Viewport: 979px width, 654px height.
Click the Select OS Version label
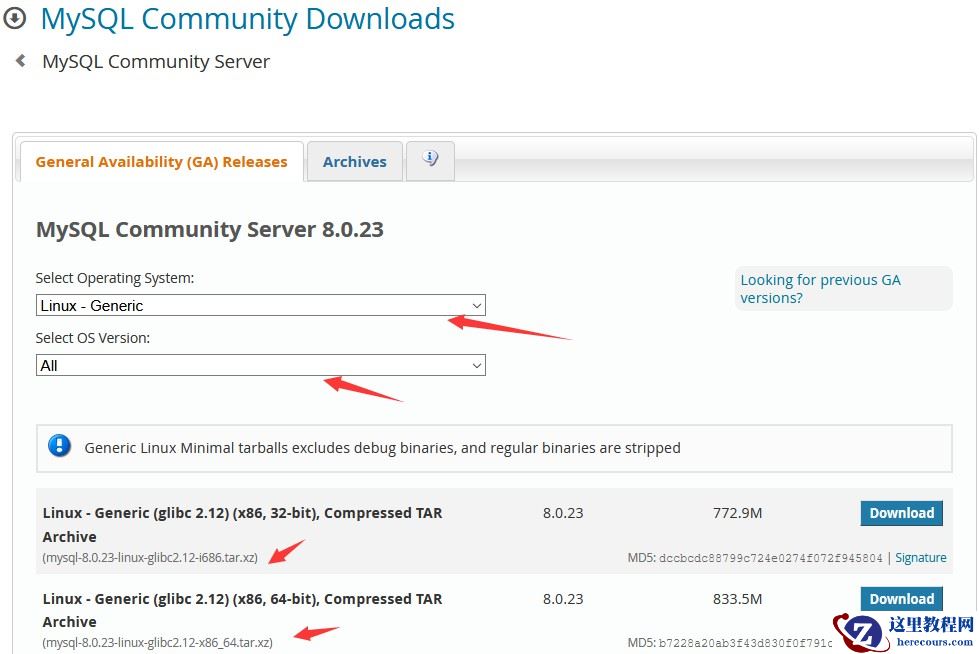pos(93,338)
